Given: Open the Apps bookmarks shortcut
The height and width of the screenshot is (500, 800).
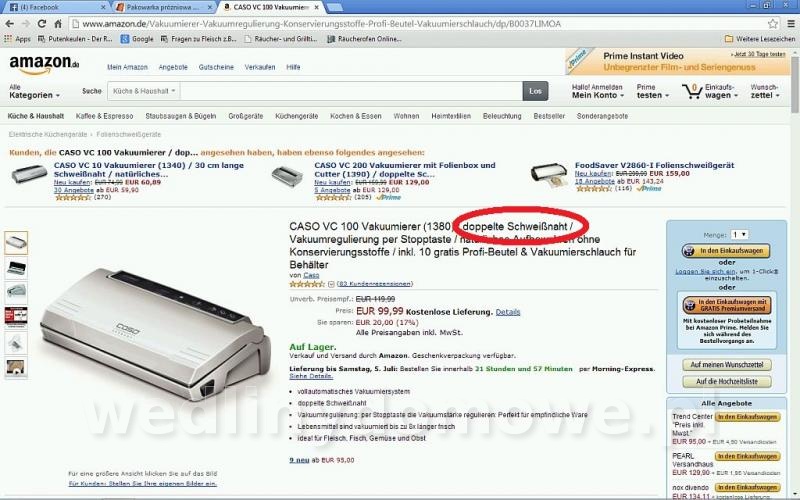Looking at the screenshot, I should click(x=17, y=39).
